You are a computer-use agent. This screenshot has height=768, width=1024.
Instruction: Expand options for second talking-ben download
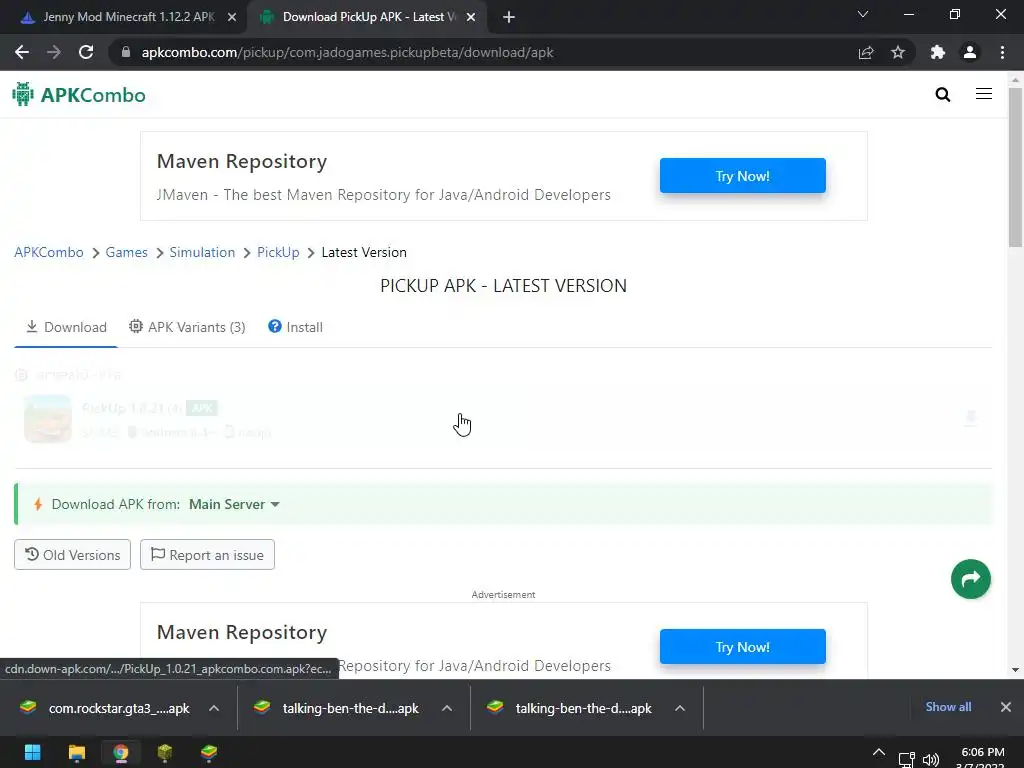(680, 708)
